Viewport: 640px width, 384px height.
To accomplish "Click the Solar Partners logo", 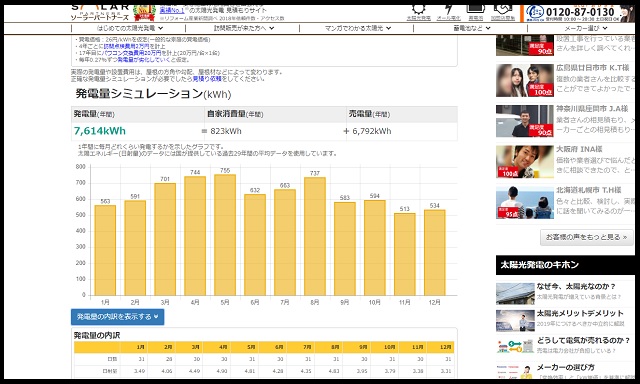I will click(100, 13).
